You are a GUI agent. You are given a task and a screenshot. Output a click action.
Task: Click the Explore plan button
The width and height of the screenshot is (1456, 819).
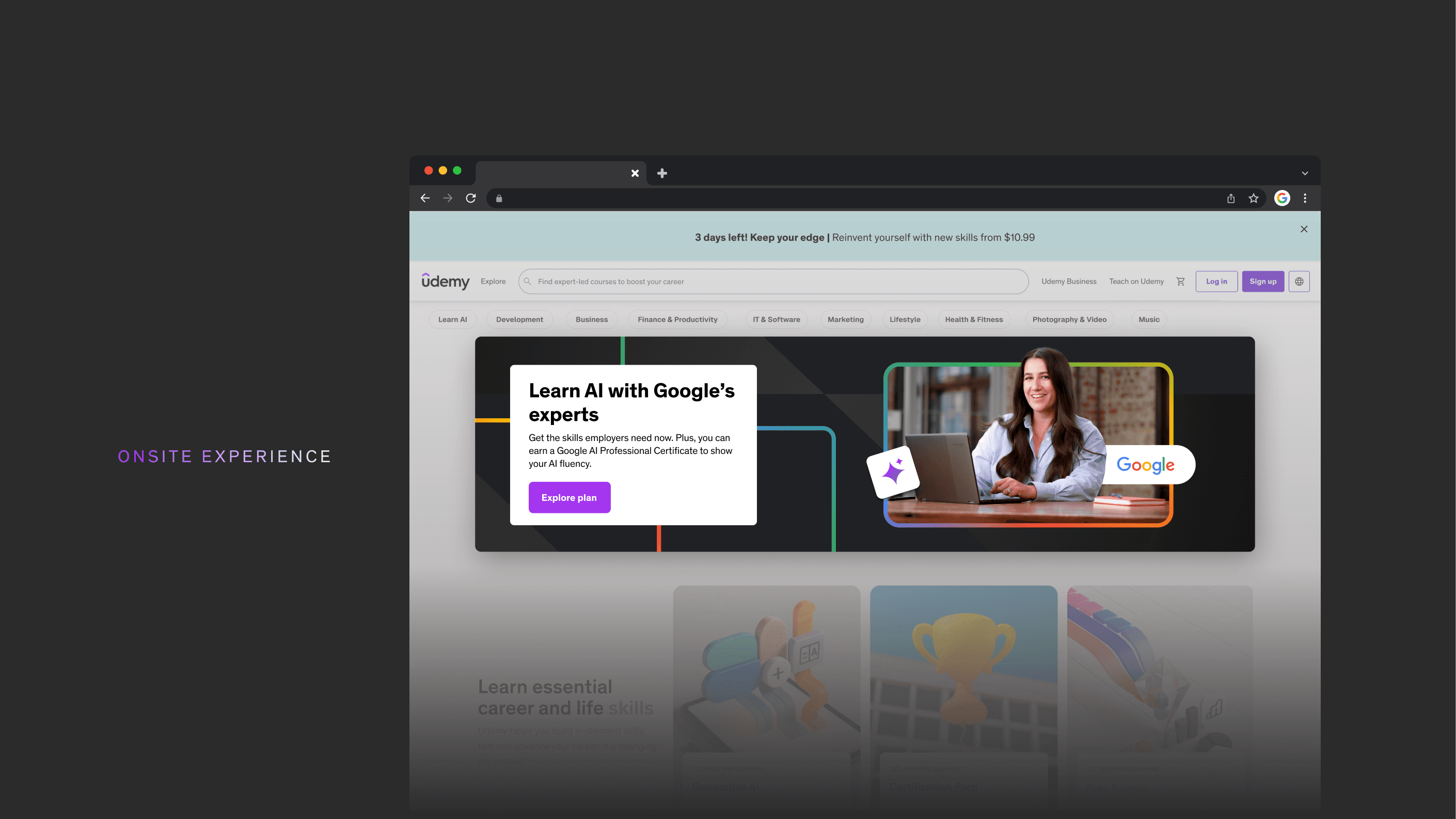[x=569, y=497]
